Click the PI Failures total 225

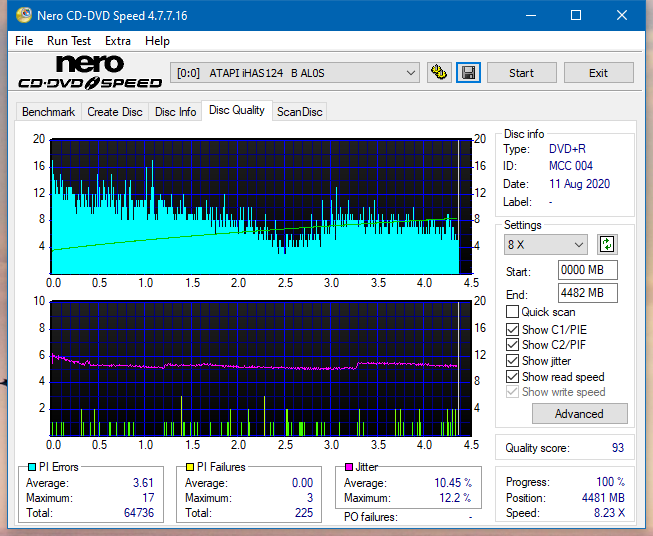point(304,513)
